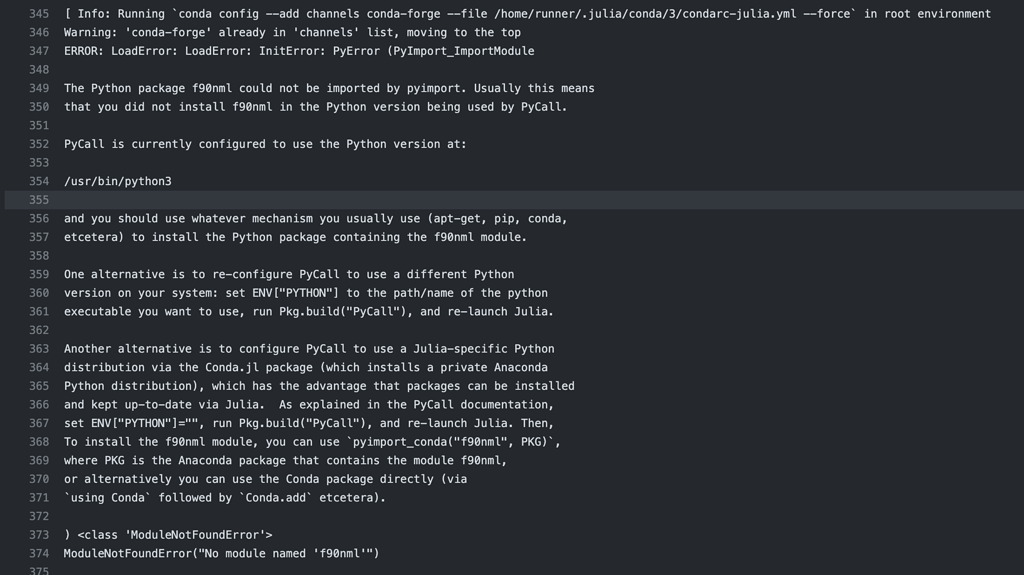The height and width of the screenshot is (575, 1024).
Task: Click line number 374
Action: pyautogui.click(x=38, y=553)
